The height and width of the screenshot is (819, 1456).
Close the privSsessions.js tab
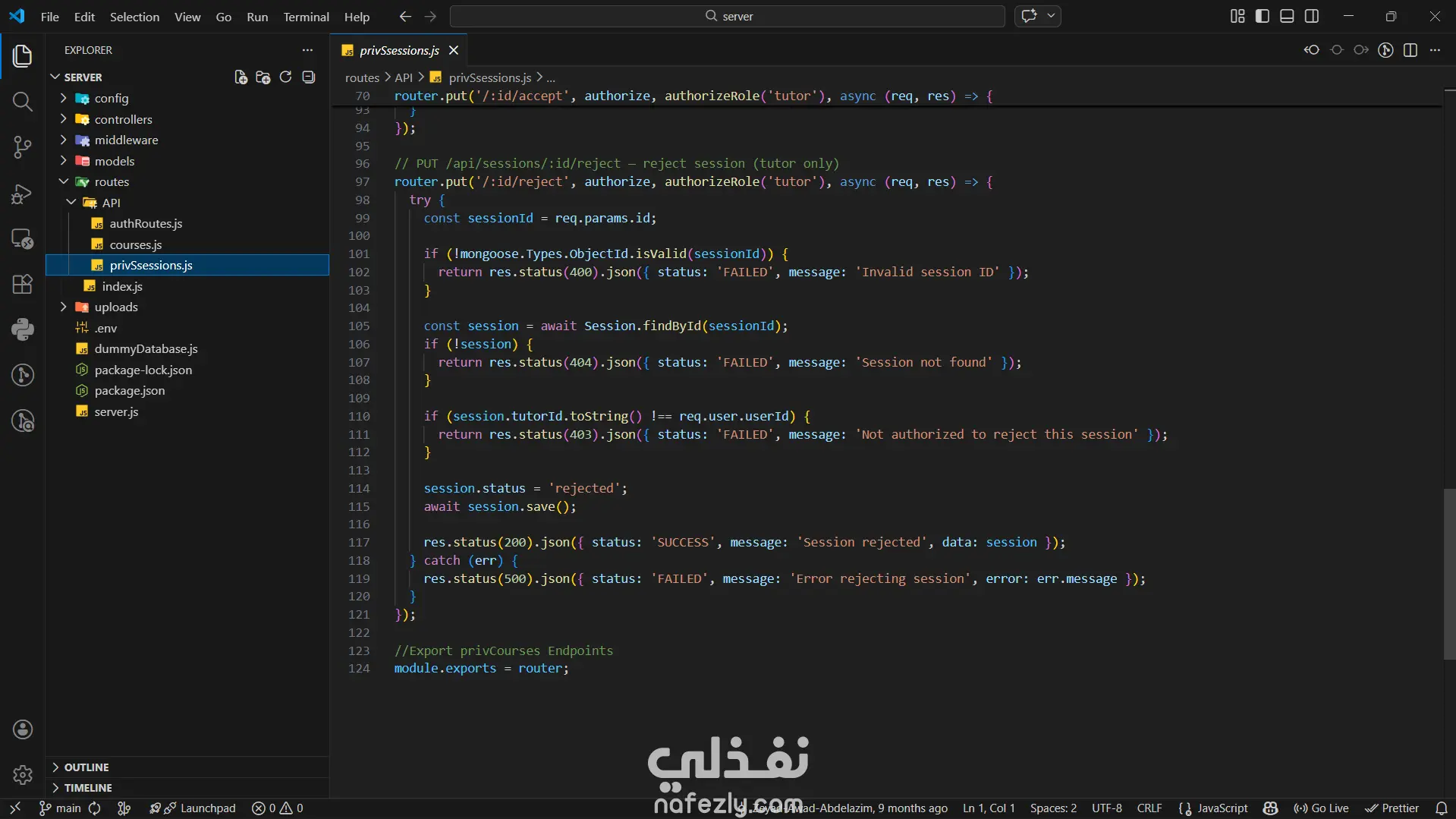454,50
